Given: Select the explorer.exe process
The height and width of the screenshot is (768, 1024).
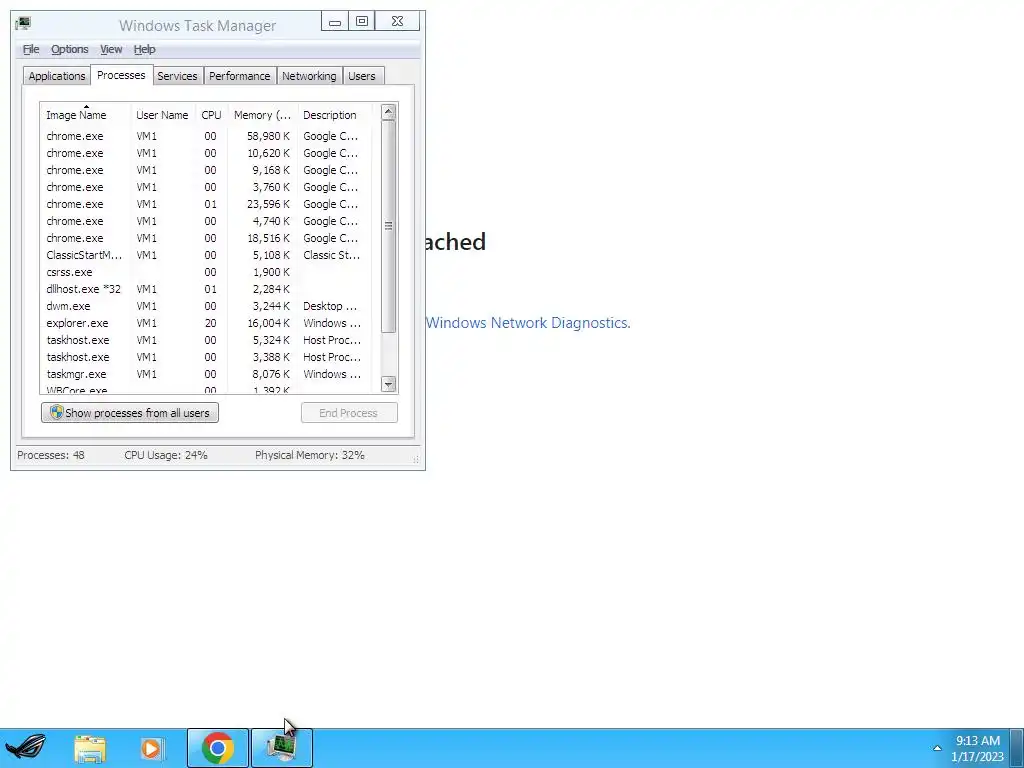Looking at the screenshot, I should coord(206,323).
